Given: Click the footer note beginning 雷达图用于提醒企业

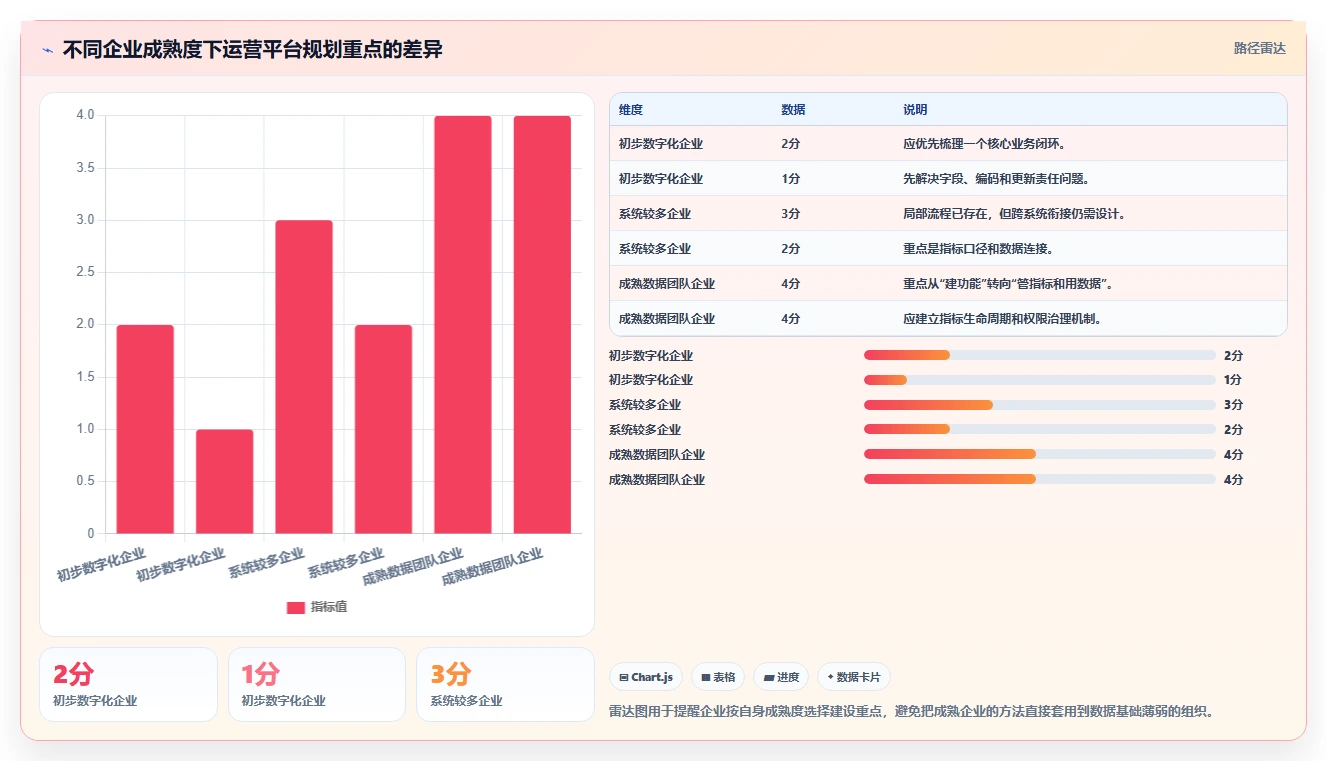Looking at the screenshot, I should click(x=911, y=712).
